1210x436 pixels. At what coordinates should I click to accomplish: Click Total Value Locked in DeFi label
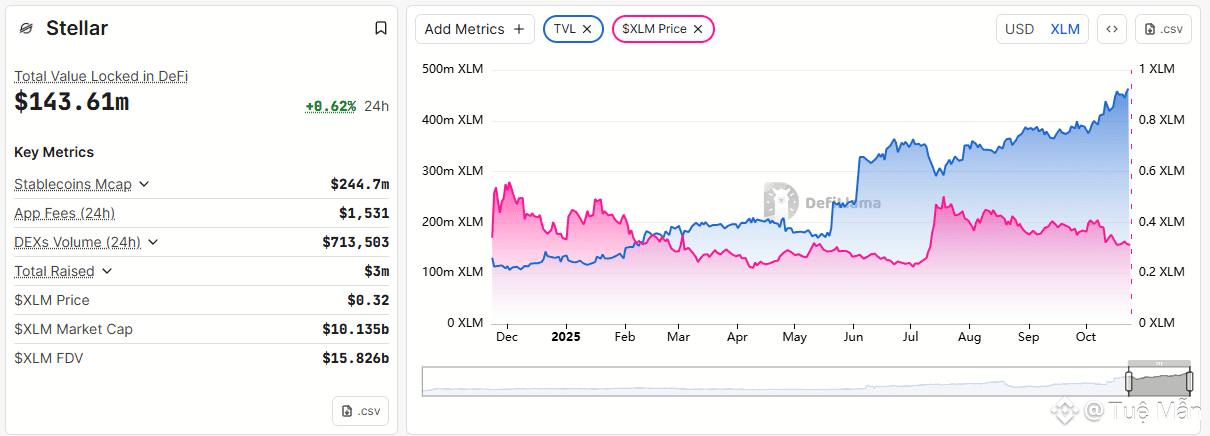101,76
